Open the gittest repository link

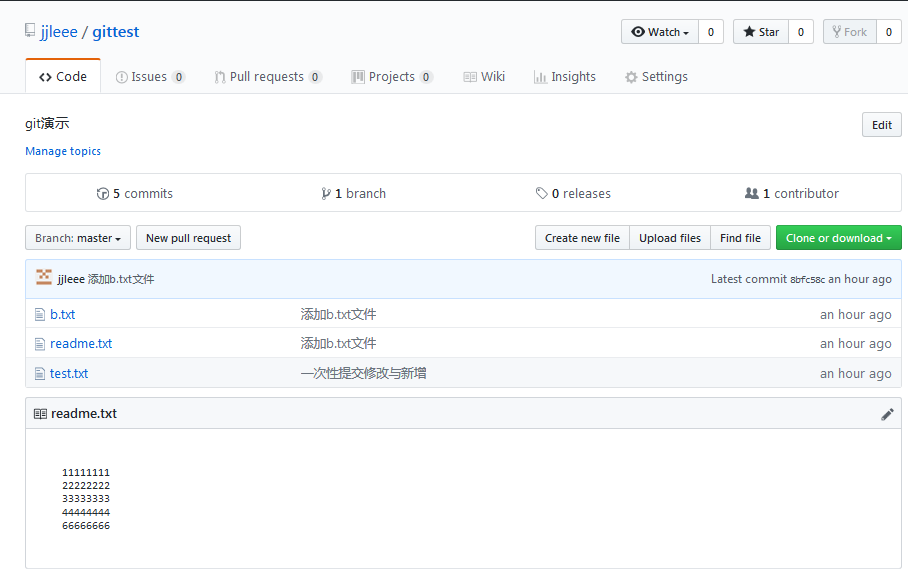[116, 31]
